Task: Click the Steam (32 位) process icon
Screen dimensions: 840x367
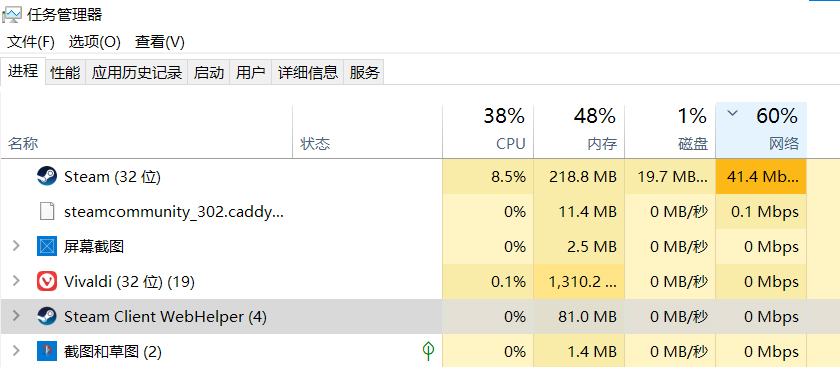Action: (47, 176)
